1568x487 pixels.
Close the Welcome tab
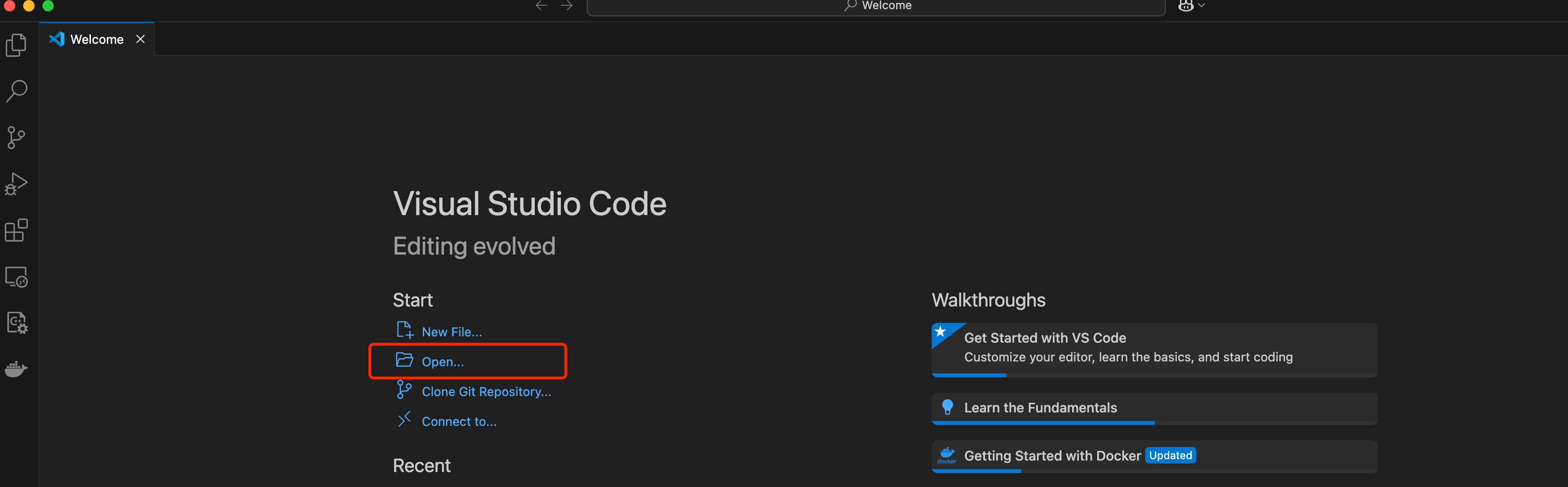140,39
